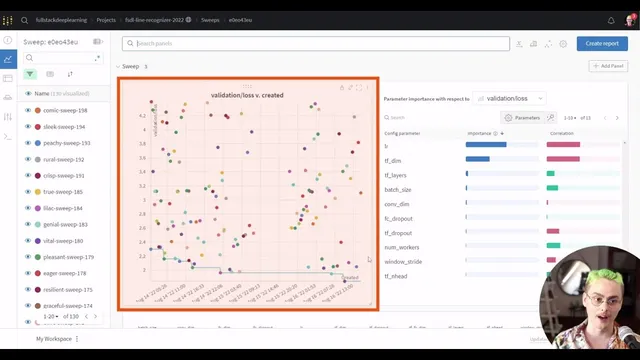Toggle visibility of comic-sweep-198 run
640x360 pixels.
pyautogui.click(x=28, y=110)
